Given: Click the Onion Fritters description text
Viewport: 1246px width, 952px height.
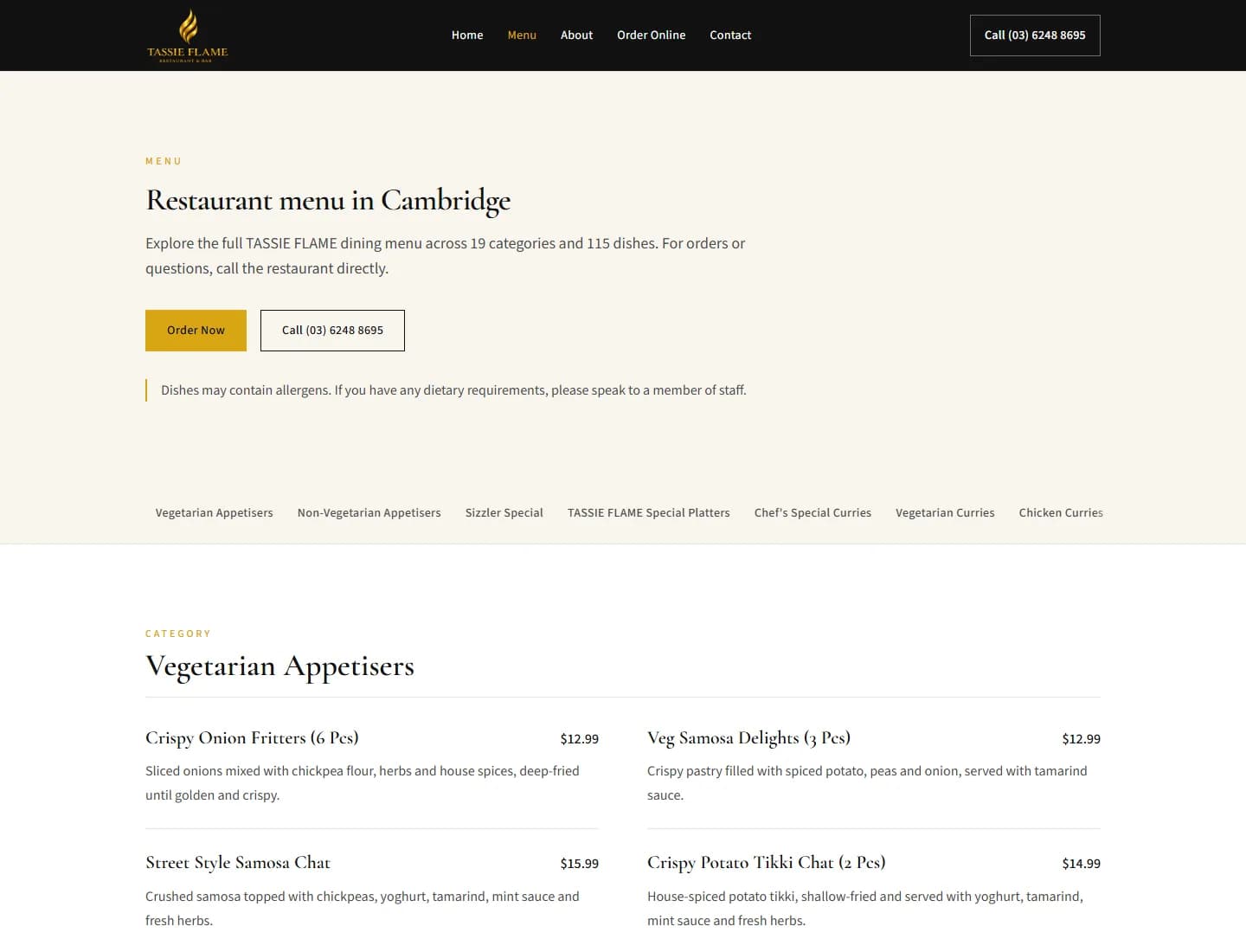Looking at the screenshot, I should click(x=363, y=783).
